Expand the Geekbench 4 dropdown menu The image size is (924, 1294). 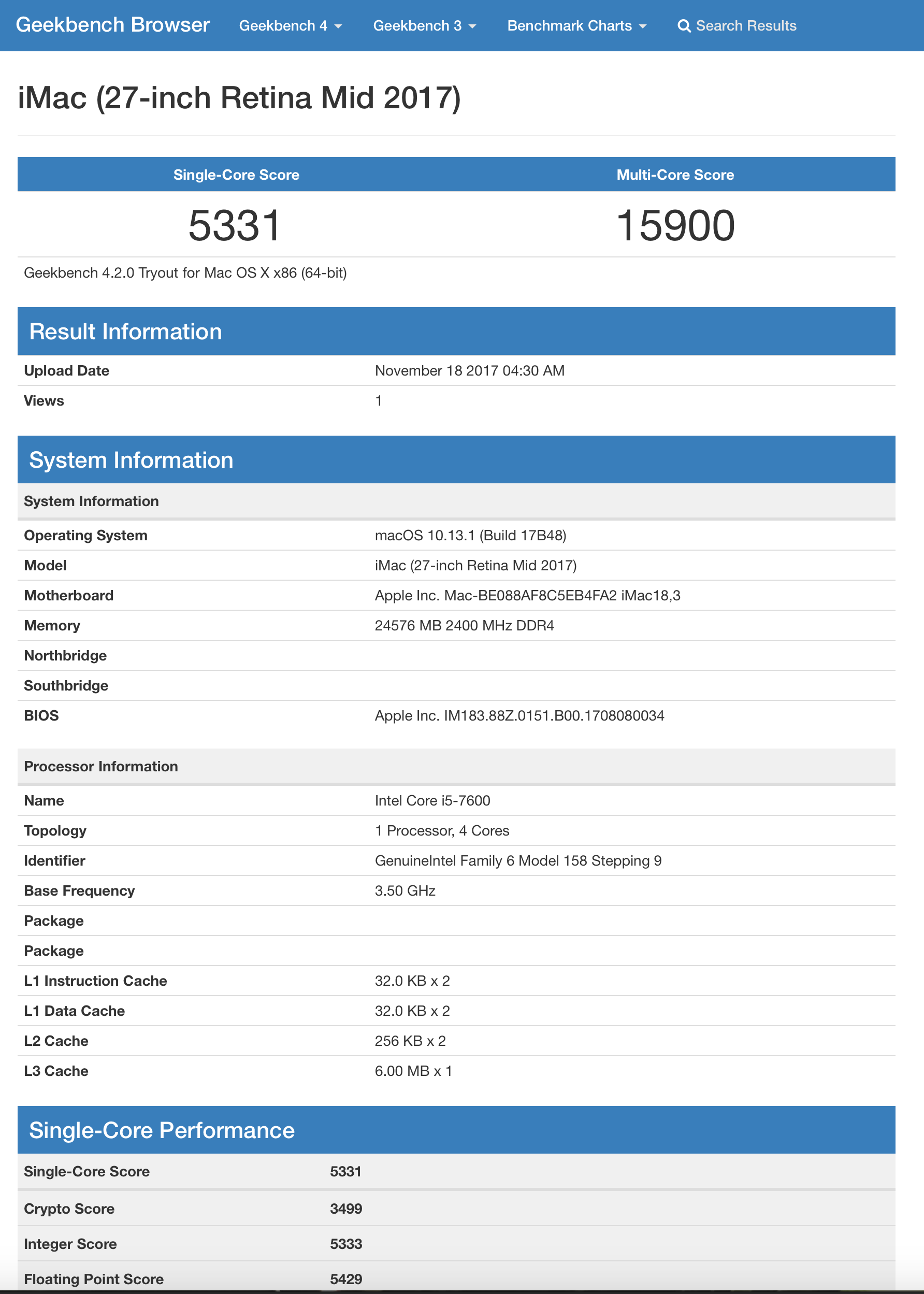[290, 25]
